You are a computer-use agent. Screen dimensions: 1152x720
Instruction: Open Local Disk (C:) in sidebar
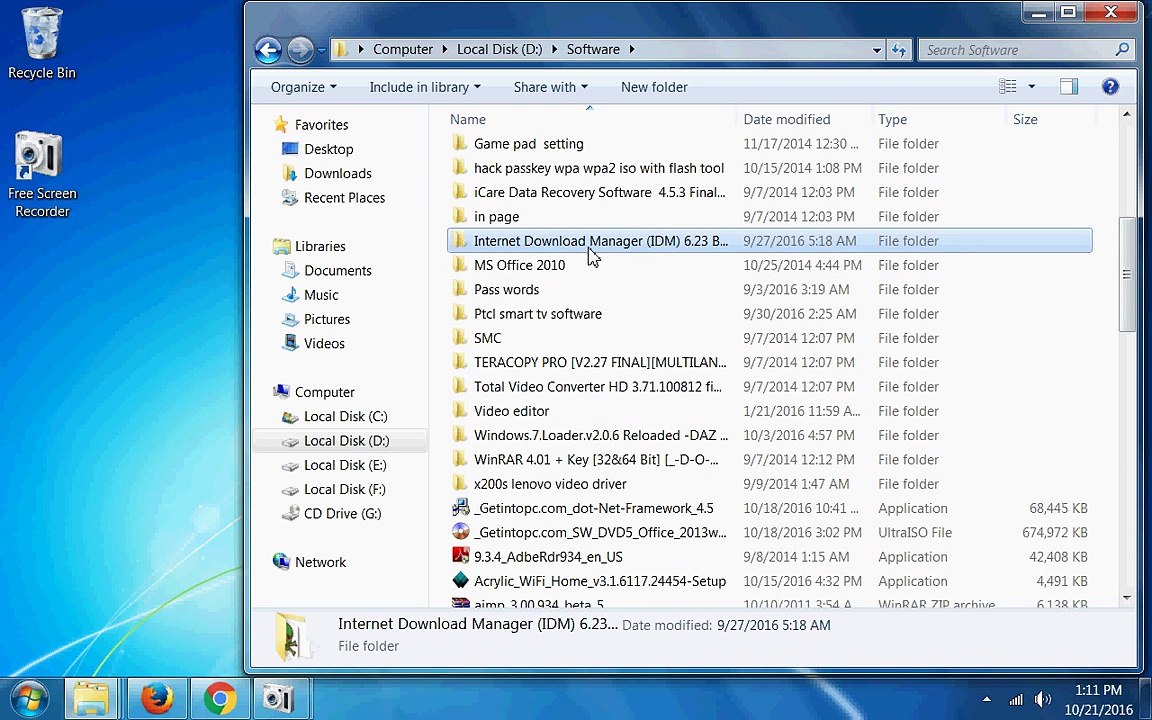point(345,417)
